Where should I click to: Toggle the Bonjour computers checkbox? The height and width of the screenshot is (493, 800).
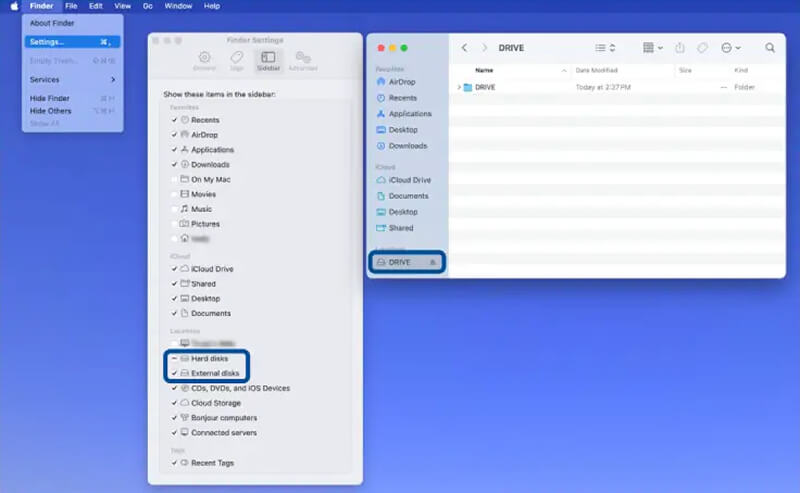(174, 418)
